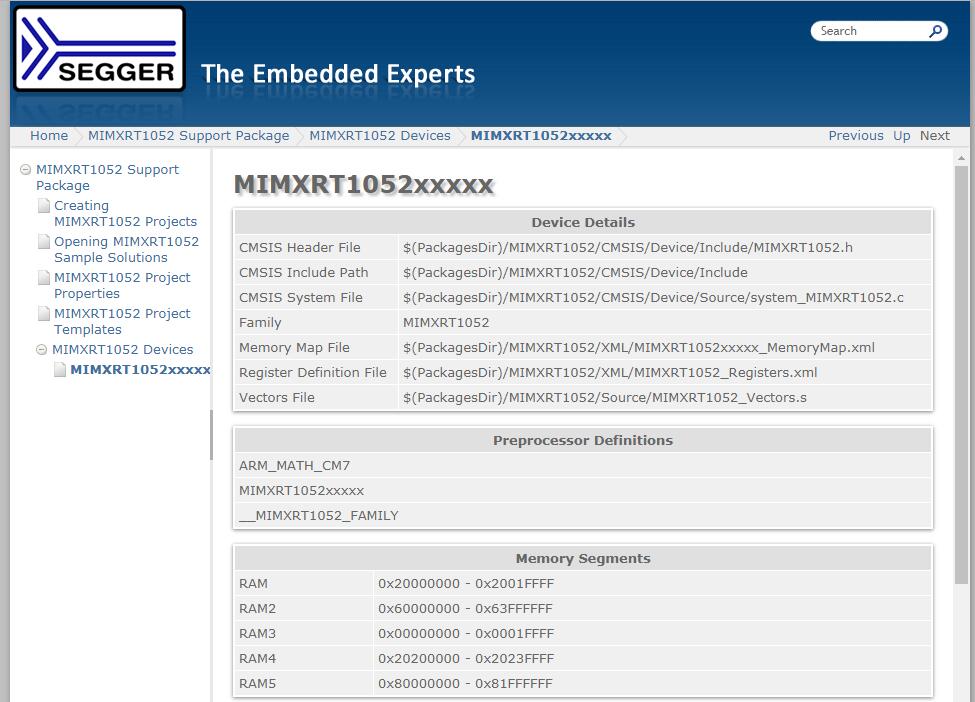The image size is (975, 702).
Task: Click the Memory Map File label
Action: (x=294, y=348)
